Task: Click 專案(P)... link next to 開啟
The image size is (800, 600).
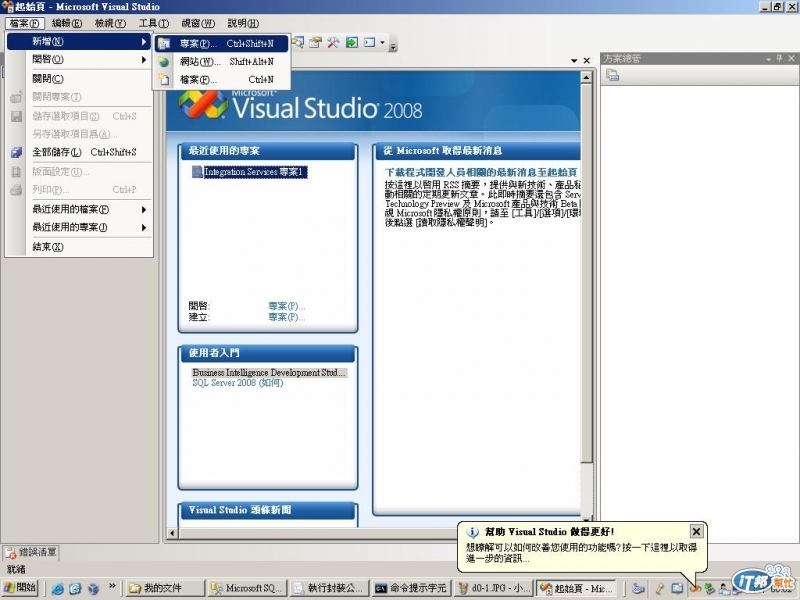Action: coord(287,306)
